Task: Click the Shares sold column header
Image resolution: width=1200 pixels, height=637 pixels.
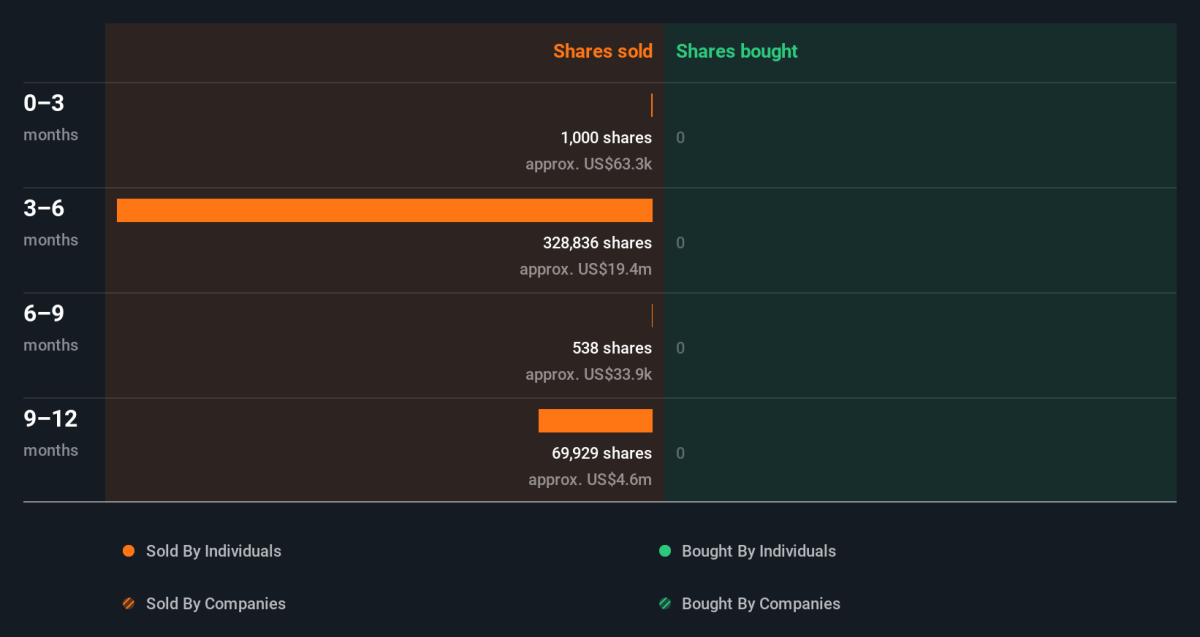Action: (602, 51)
